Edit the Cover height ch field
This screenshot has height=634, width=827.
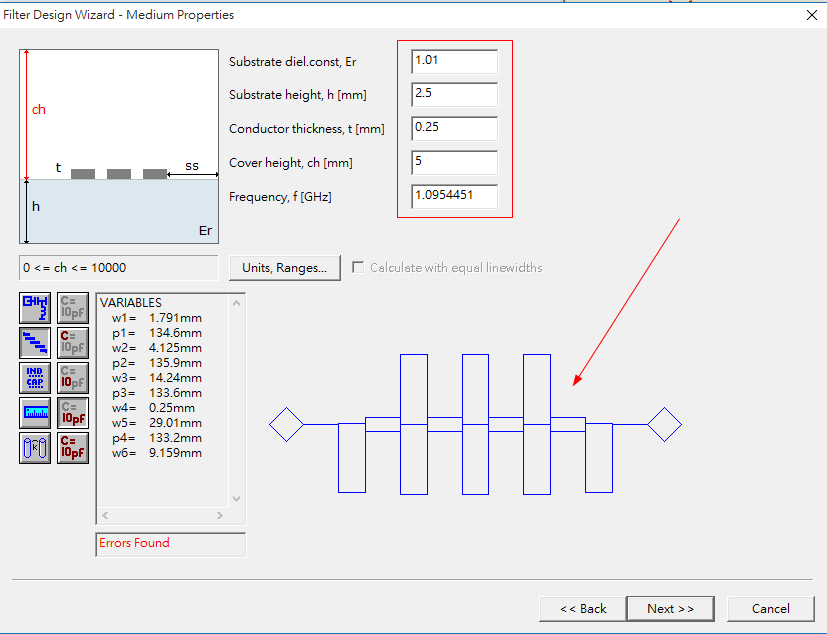point(454,162)
